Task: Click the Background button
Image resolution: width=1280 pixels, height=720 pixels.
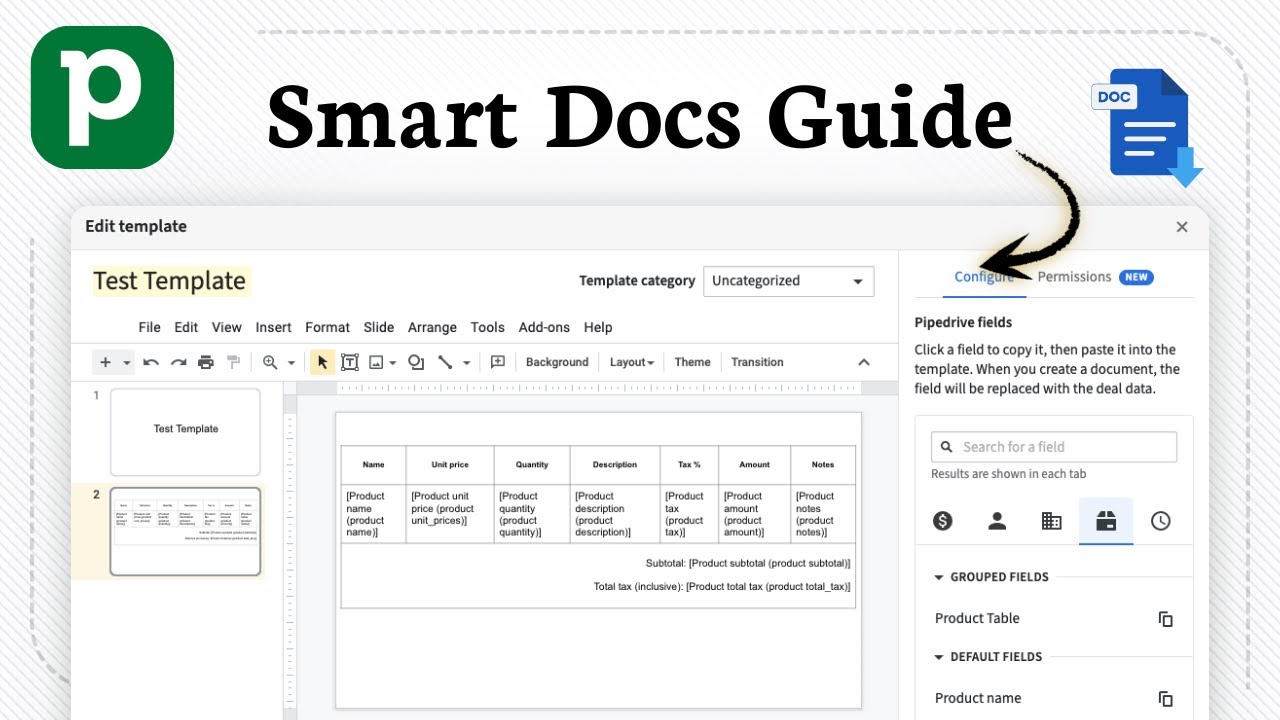Action: pyautogui.click(x=557, y=362)
